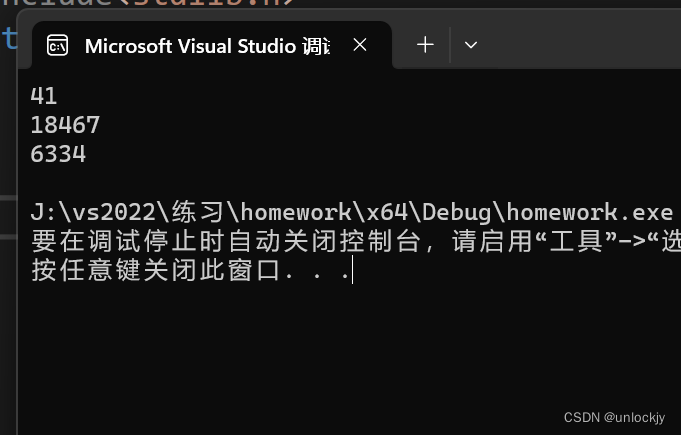Click the console icon in the terminal tab
The image size is (681, 435).
[x=57, y=46]
